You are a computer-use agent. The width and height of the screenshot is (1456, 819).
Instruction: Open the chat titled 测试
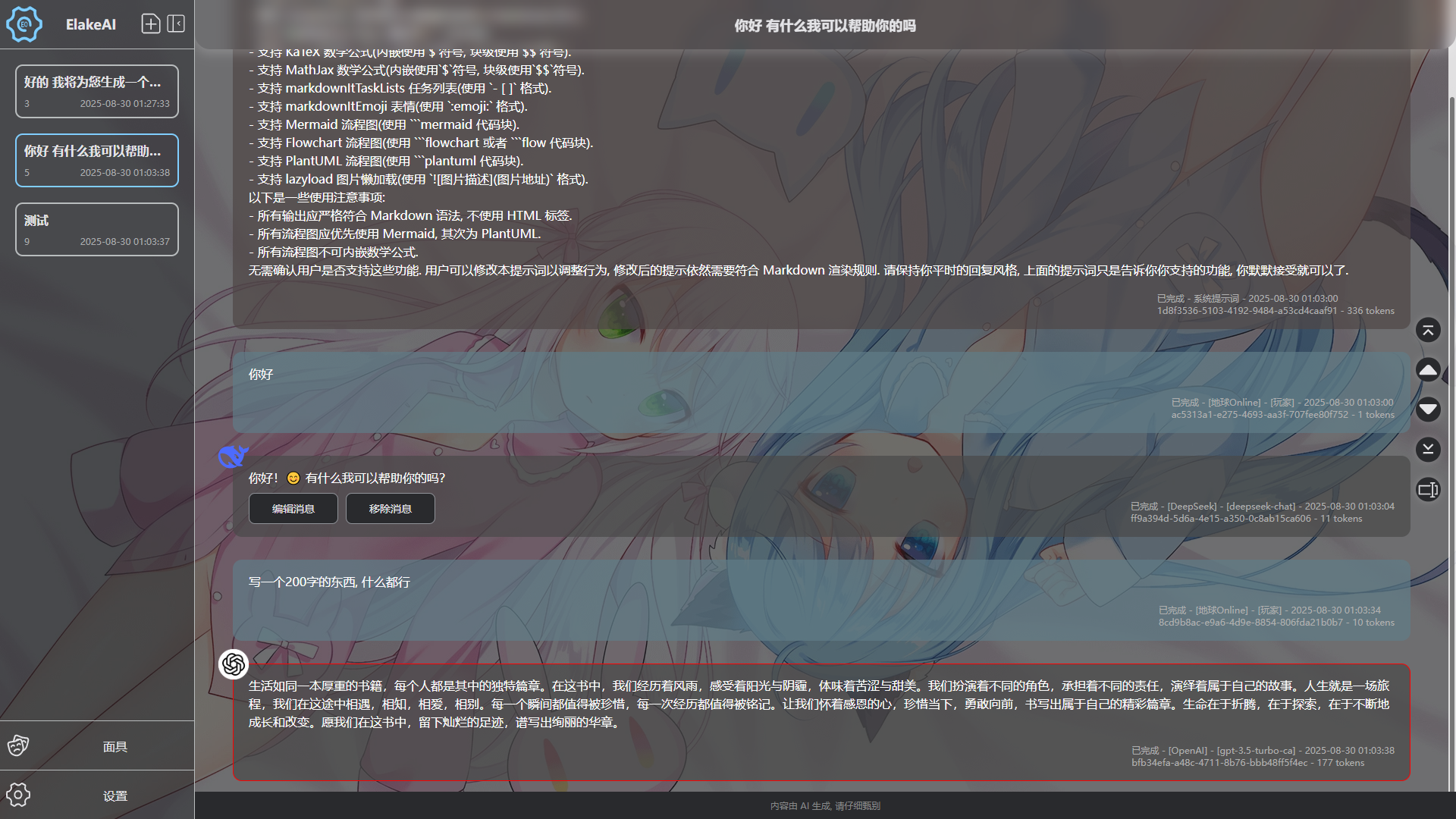tap(97, 229)
